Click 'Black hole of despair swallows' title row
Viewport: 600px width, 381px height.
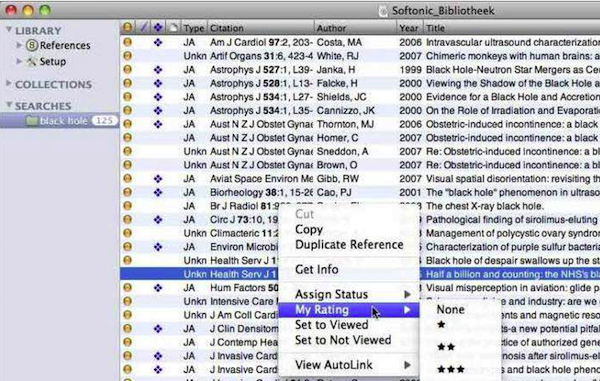[513, 261]
